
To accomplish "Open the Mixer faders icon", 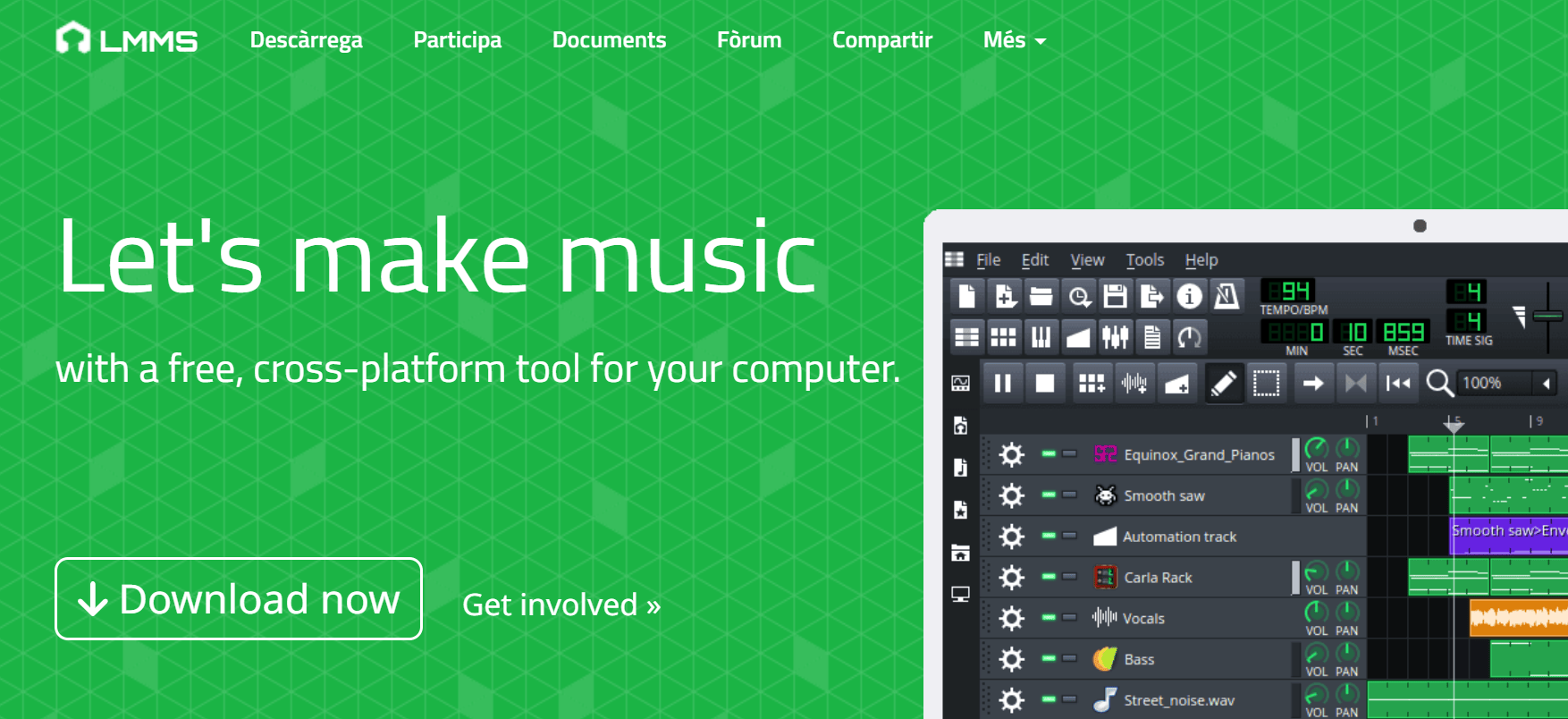I will click(x=1115, y=337).
